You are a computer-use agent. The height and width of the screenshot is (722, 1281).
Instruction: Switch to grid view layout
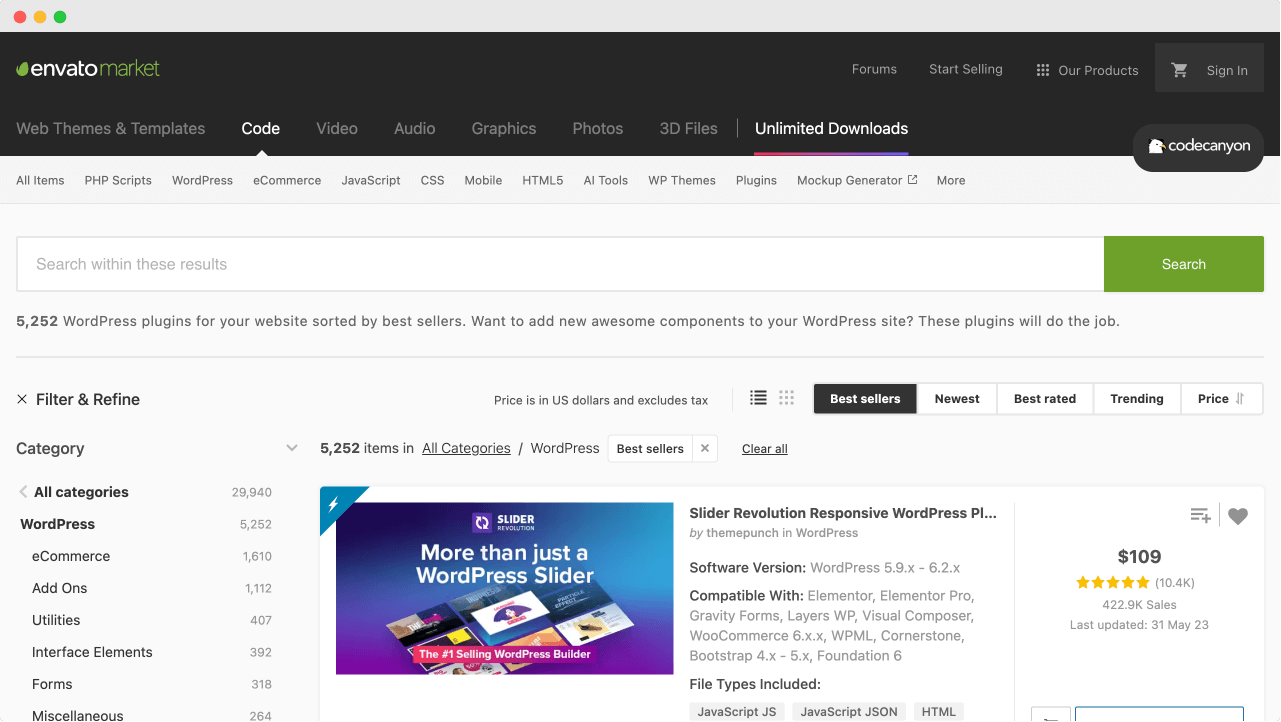787,398
